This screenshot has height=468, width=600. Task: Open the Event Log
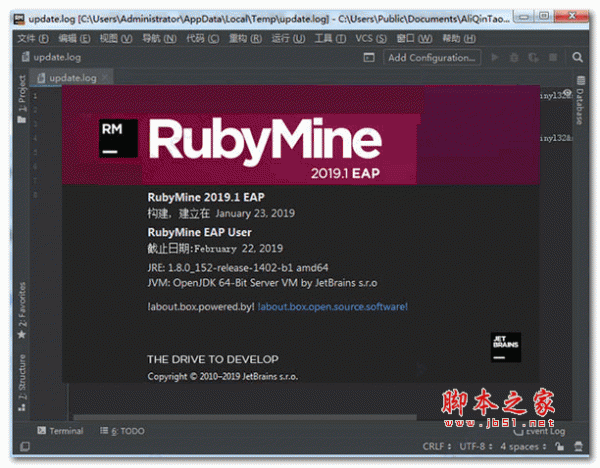tap(540, 432)
